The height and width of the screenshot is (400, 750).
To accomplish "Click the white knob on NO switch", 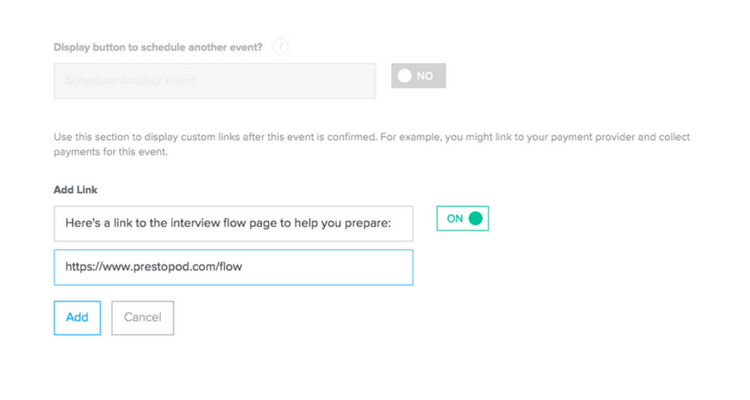I will [405, 76].
